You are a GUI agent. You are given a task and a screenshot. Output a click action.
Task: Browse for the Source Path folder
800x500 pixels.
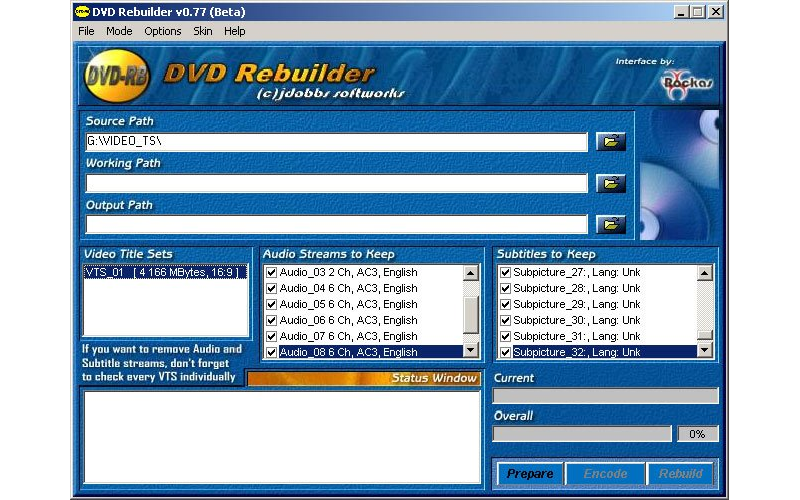tap(611, 141)
